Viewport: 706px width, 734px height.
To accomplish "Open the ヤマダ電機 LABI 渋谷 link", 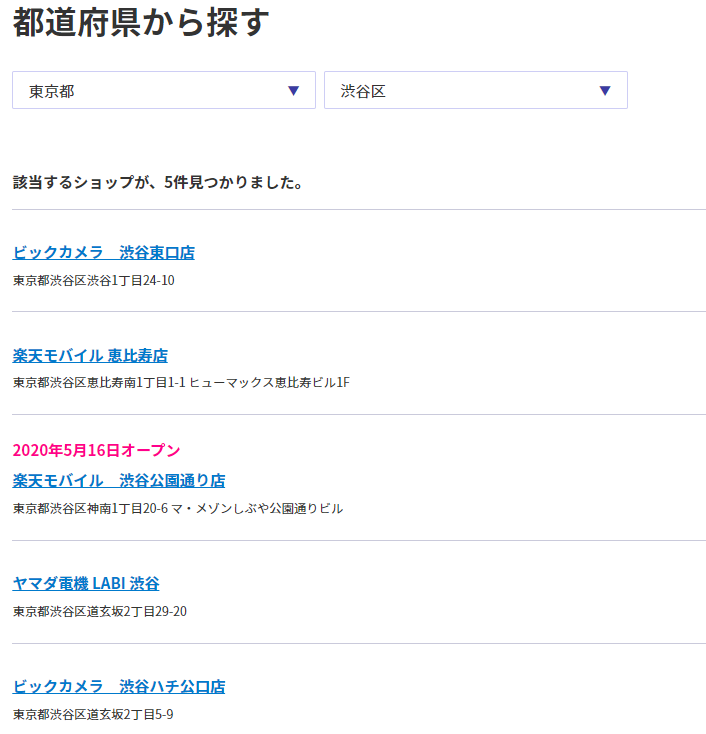I will click(86, 584).
